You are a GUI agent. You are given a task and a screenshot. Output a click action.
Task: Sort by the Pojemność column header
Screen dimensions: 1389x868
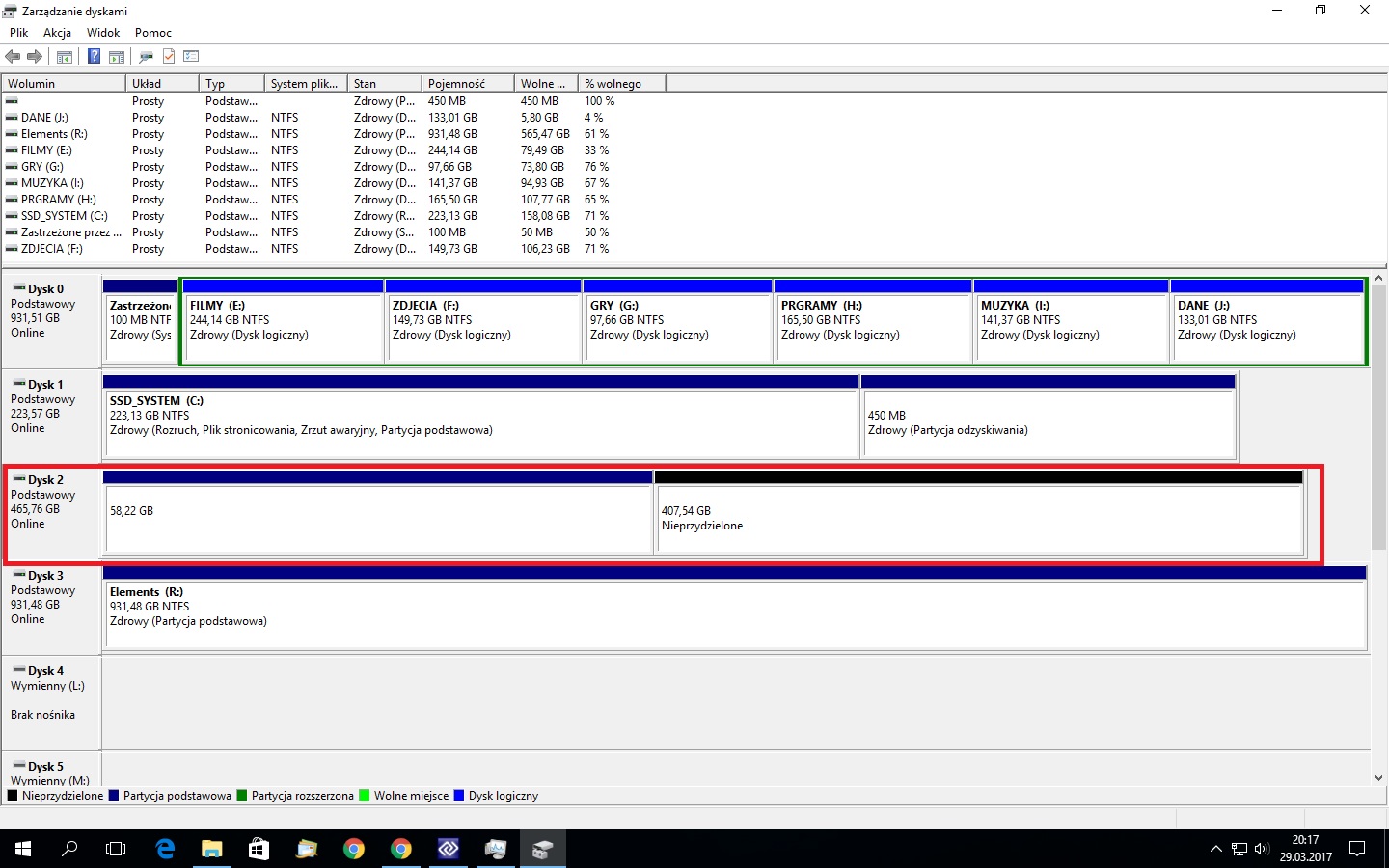coord(468,84)
